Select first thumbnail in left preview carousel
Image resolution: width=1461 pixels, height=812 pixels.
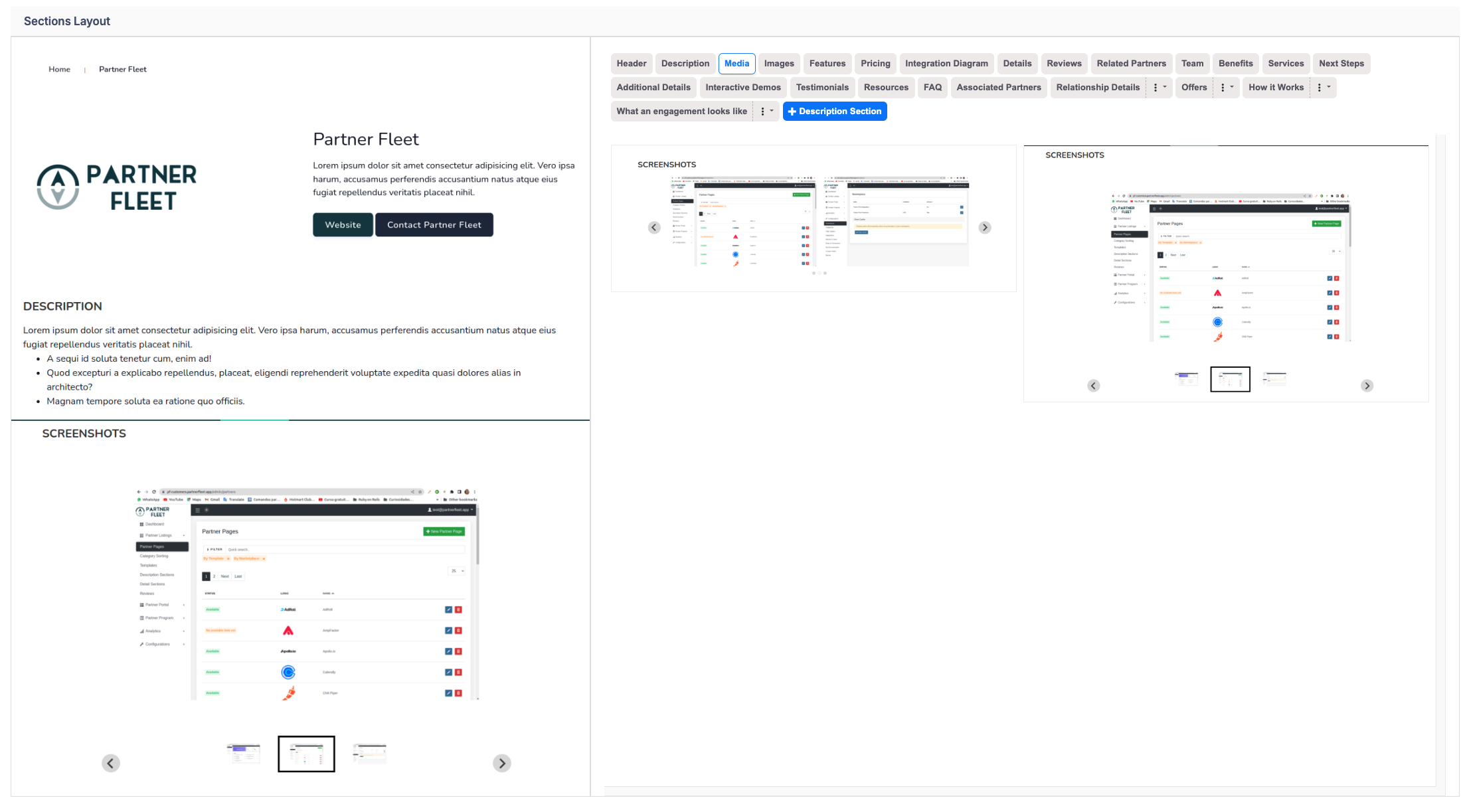[244, 754]
